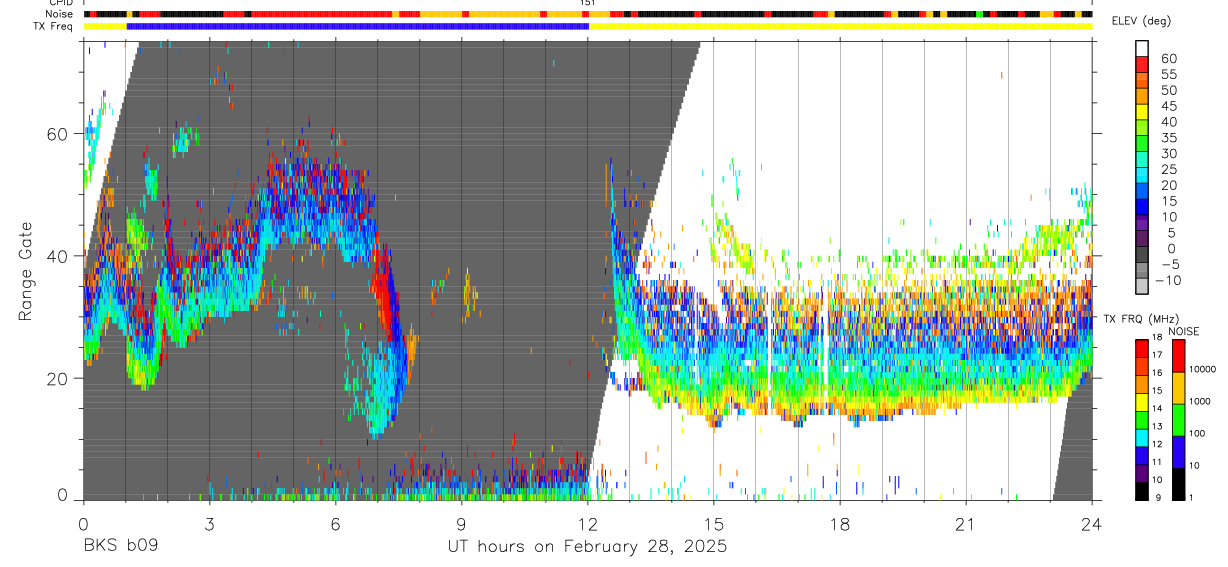Click the 1 label on the NOISE legend
Image resolution: width=1228 pixels, height=567 pixels.
coord(1191,497)
